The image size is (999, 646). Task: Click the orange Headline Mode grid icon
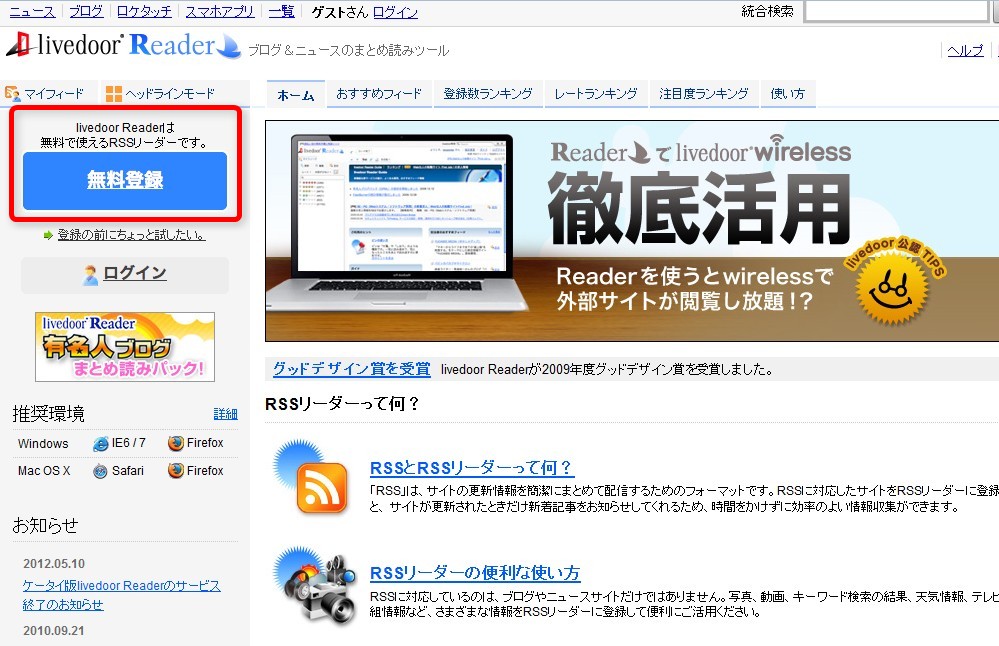114,94
